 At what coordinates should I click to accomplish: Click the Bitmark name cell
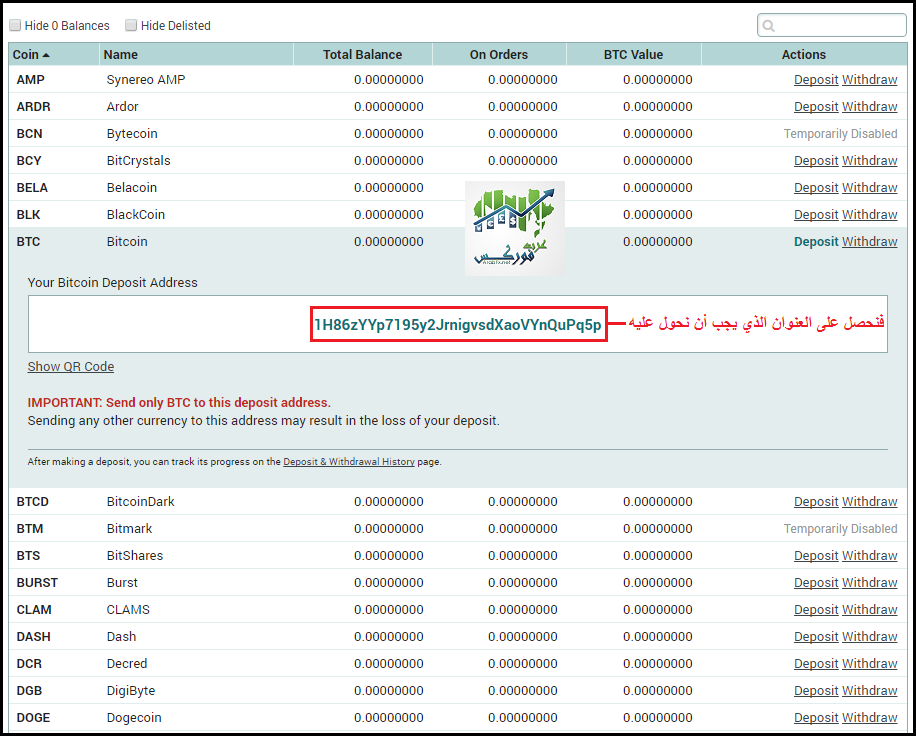coord(129,529)
